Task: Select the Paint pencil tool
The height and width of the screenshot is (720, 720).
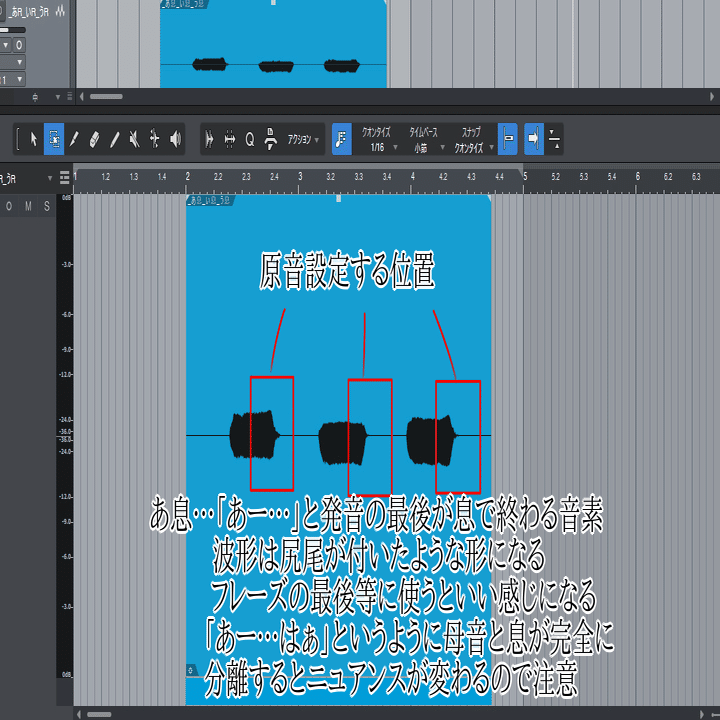Action: [114, 139]
